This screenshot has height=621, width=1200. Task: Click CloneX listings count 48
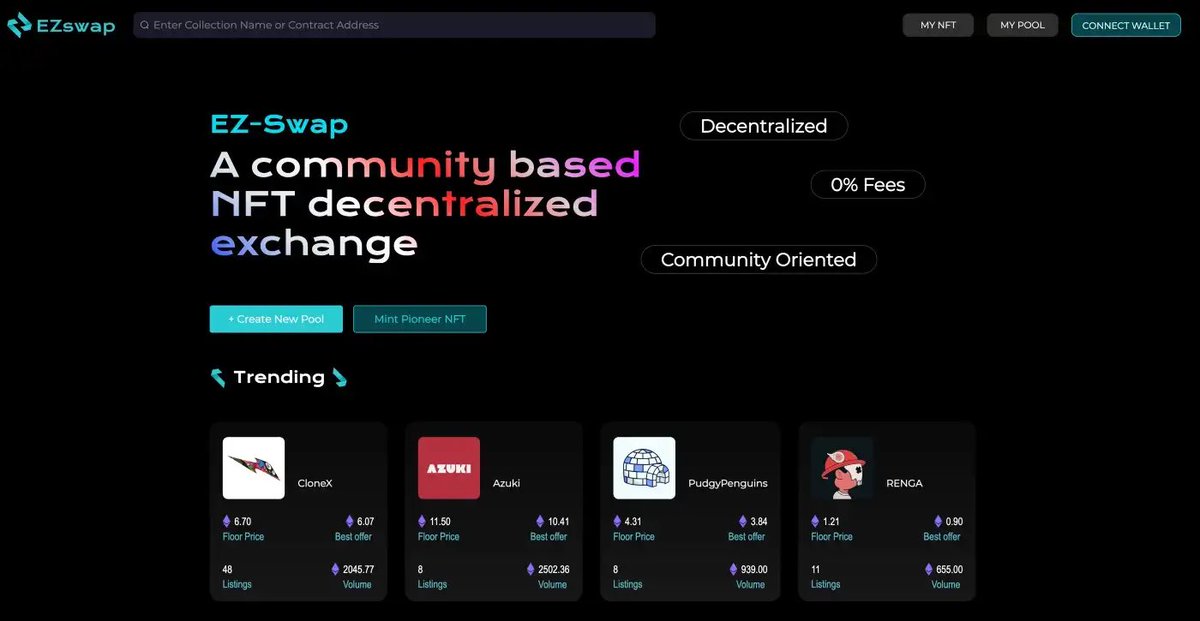click(228, 570)
